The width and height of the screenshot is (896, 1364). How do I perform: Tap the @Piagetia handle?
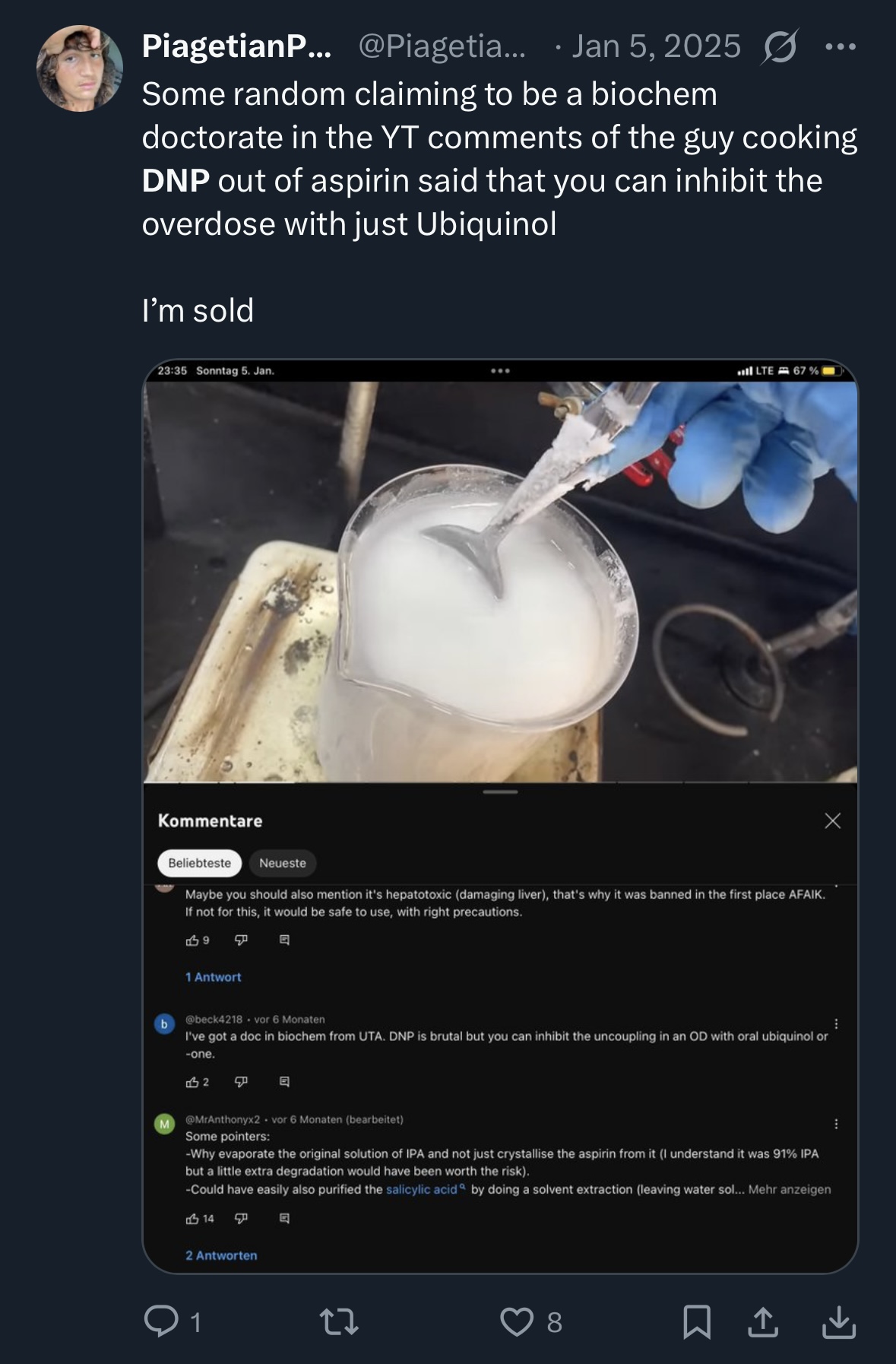[442, 47]
